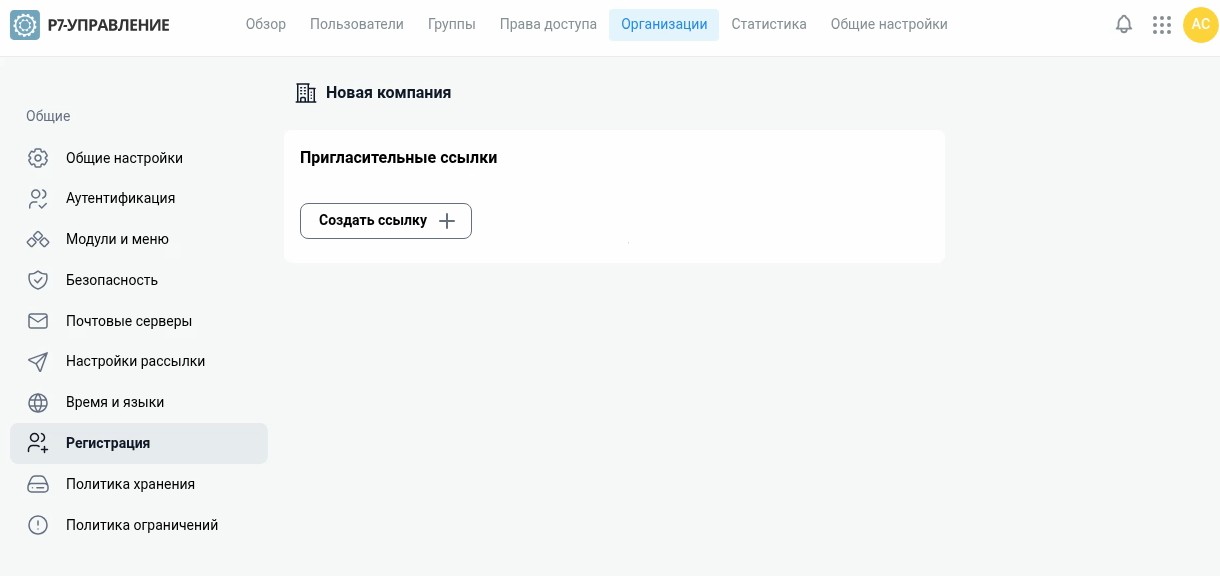Viewport: 1220px width, 576px height.
Task: Open the Аутентификация label in sidebar
Action: [120, 198]
